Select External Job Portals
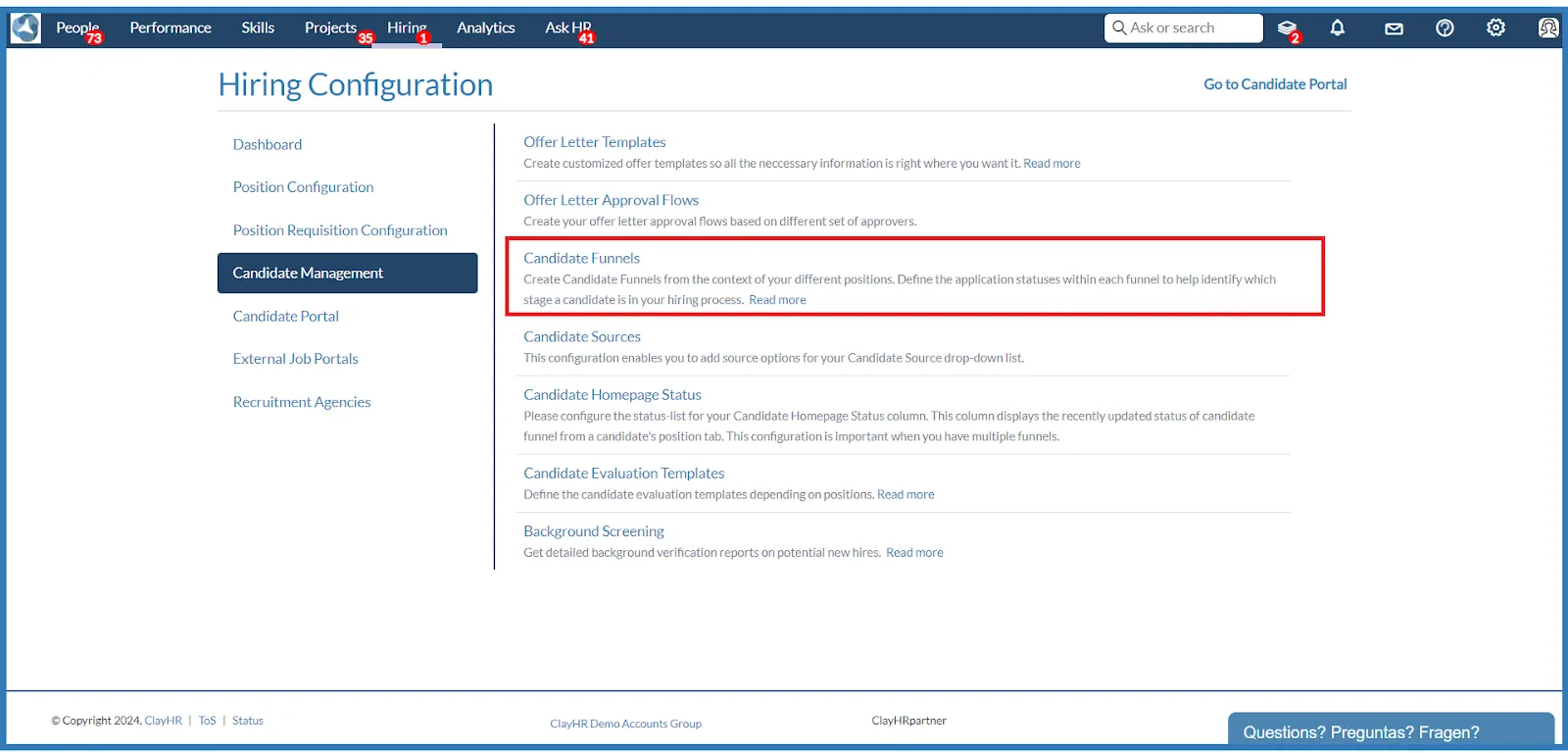Viewport: 1568px width, 753px height. [296, 359]
